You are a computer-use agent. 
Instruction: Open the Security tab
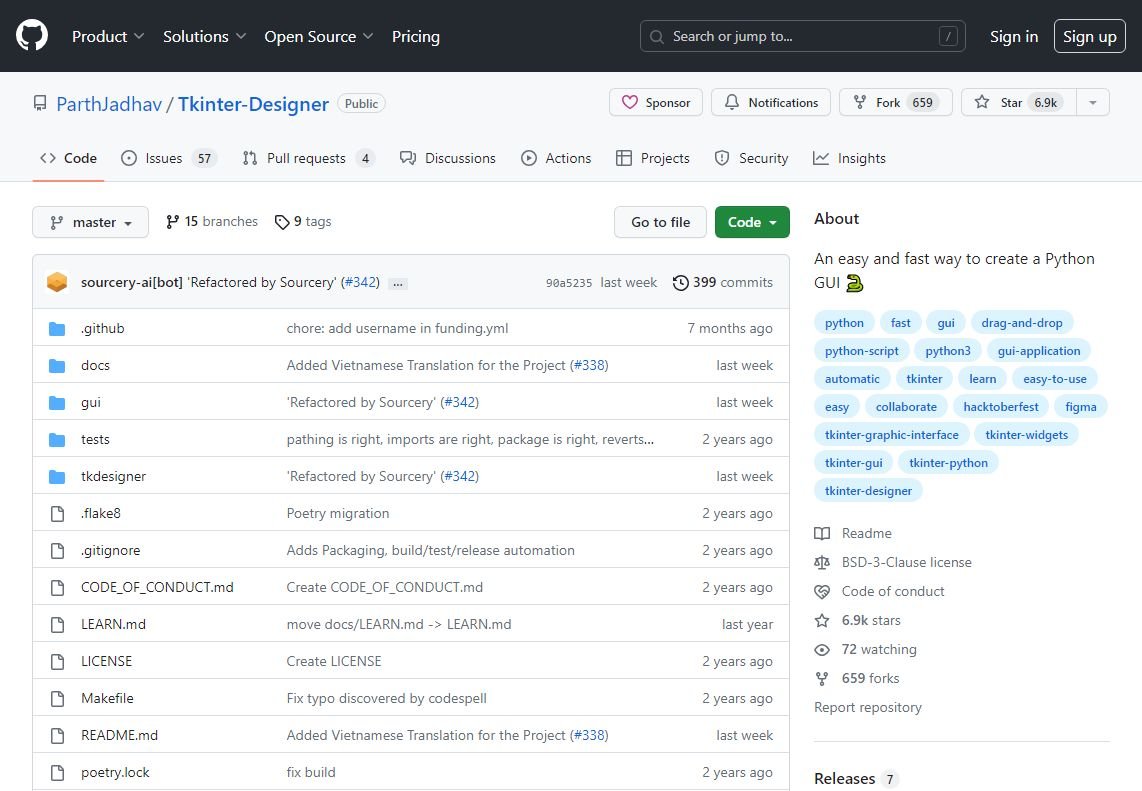coord(752,158)
